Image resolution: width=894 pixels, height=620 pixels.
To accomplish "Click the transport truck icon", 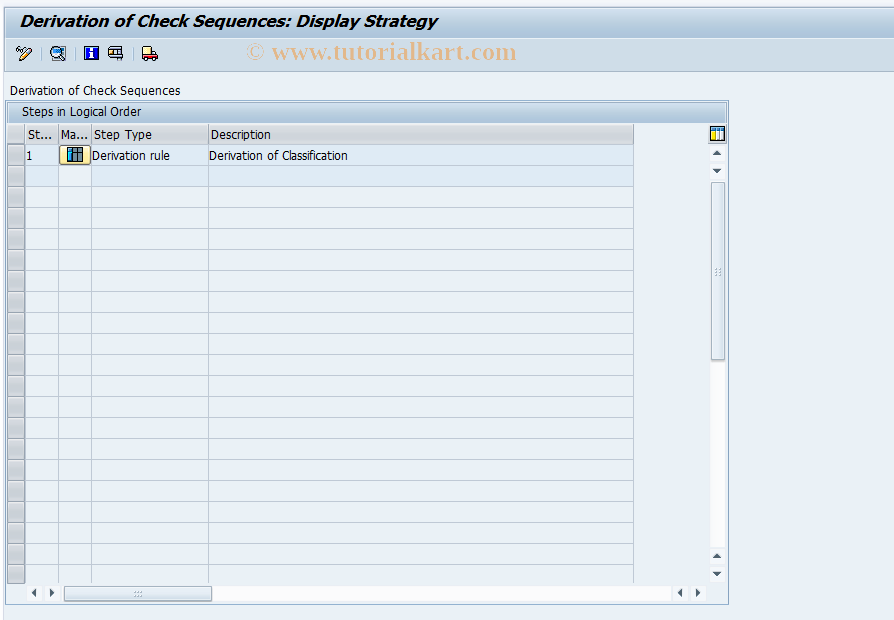I will pyautogui.click(x=149, y=54).
